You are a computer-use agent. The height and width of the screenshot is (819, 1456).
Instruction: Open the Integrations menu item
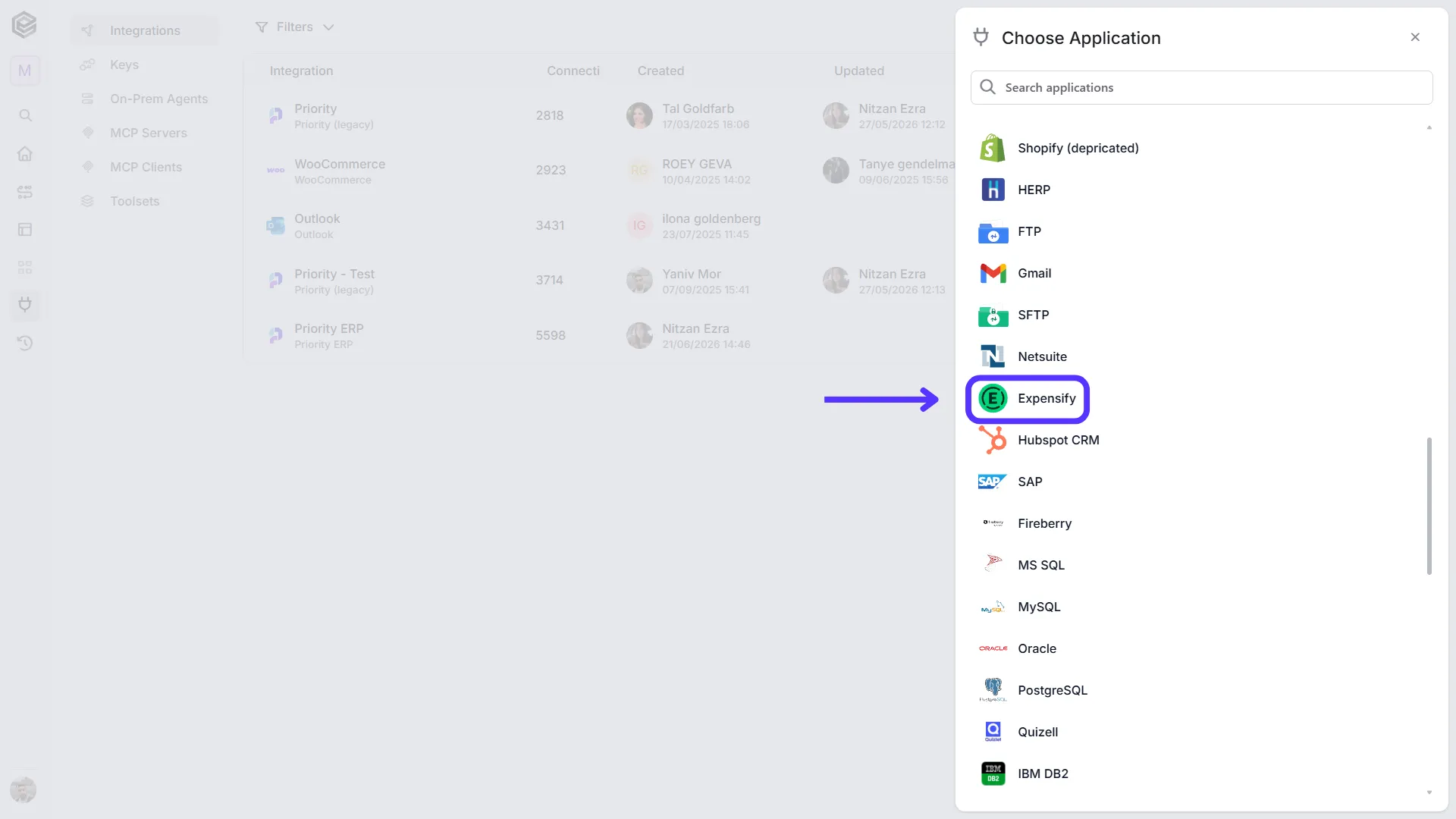coord(144,31)
